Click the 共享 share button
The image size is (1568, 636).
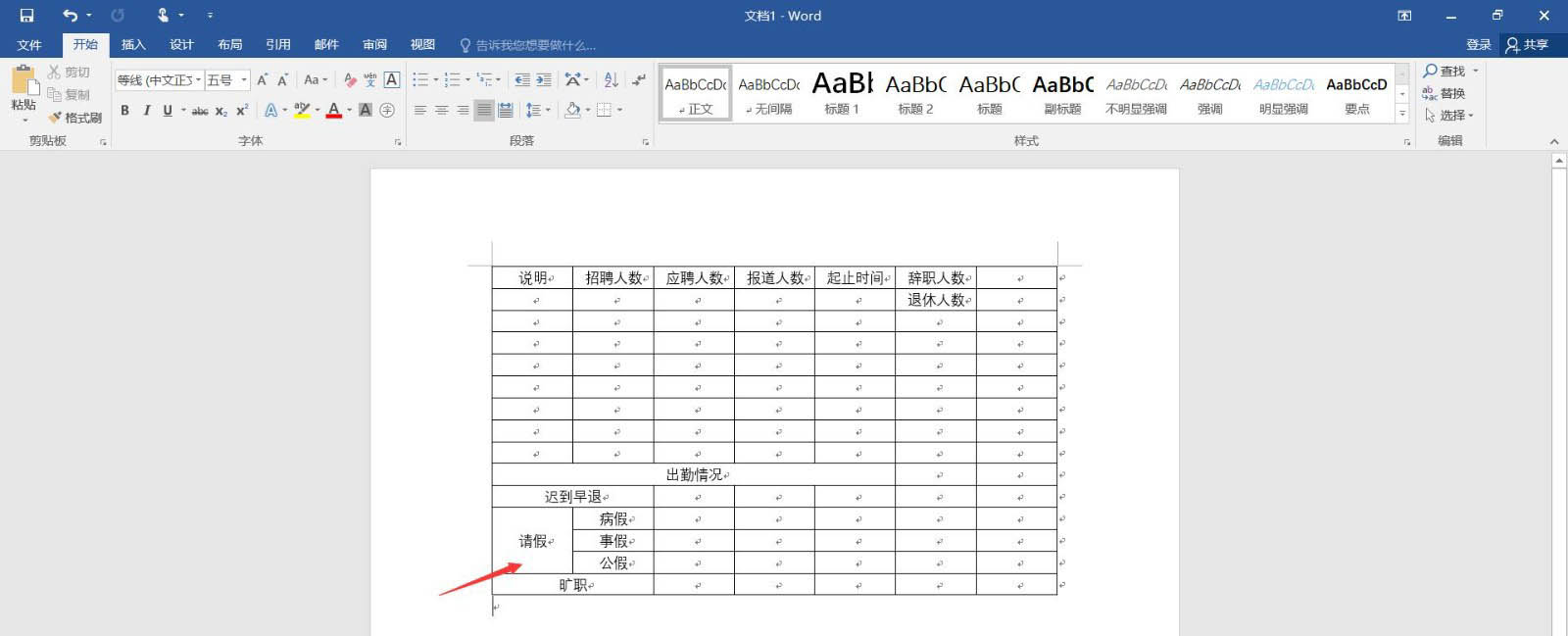pos(1527,45)
